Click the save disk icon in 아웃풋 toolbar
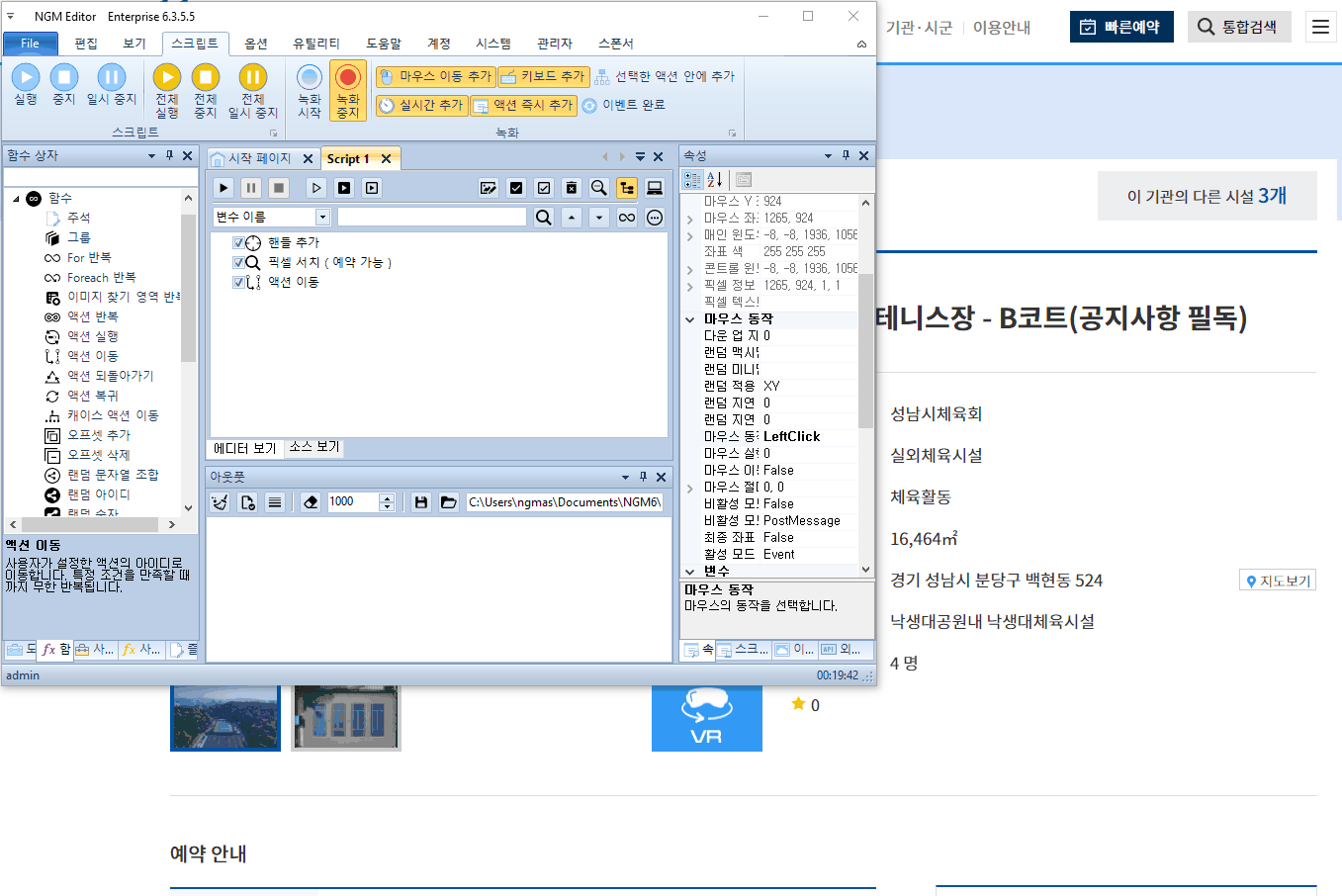Screen dimensions: 1342x896 [421, 502]
